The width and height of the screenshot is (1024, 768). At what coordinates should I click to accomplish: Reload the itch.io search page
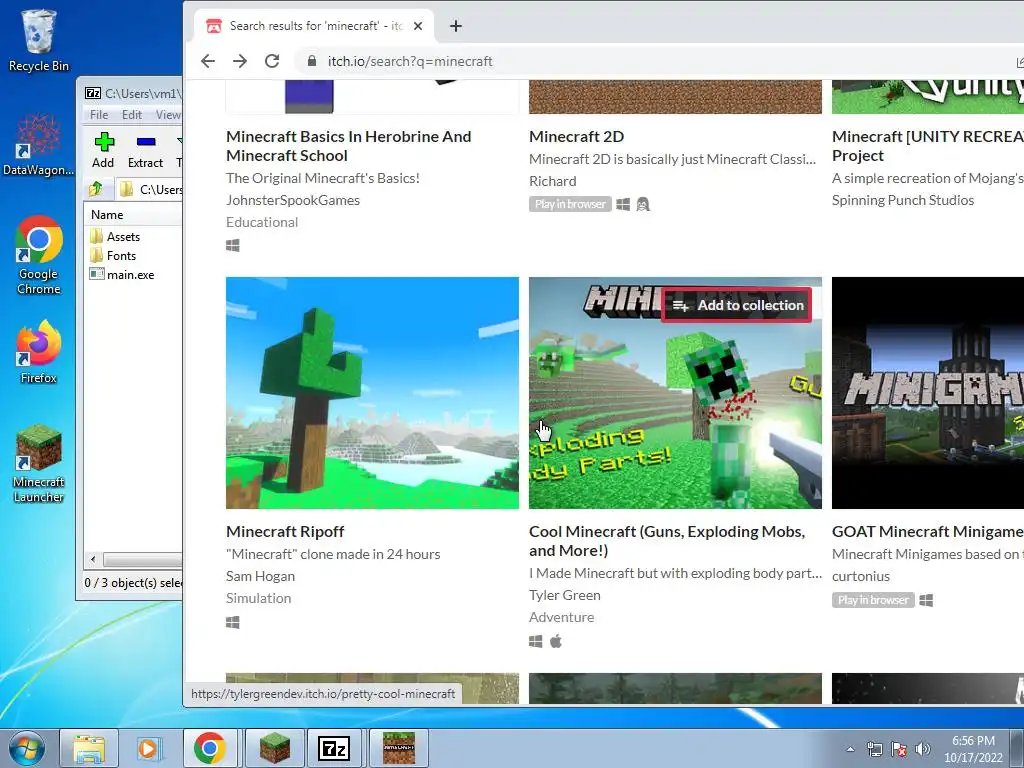click(x=272, y=61)
